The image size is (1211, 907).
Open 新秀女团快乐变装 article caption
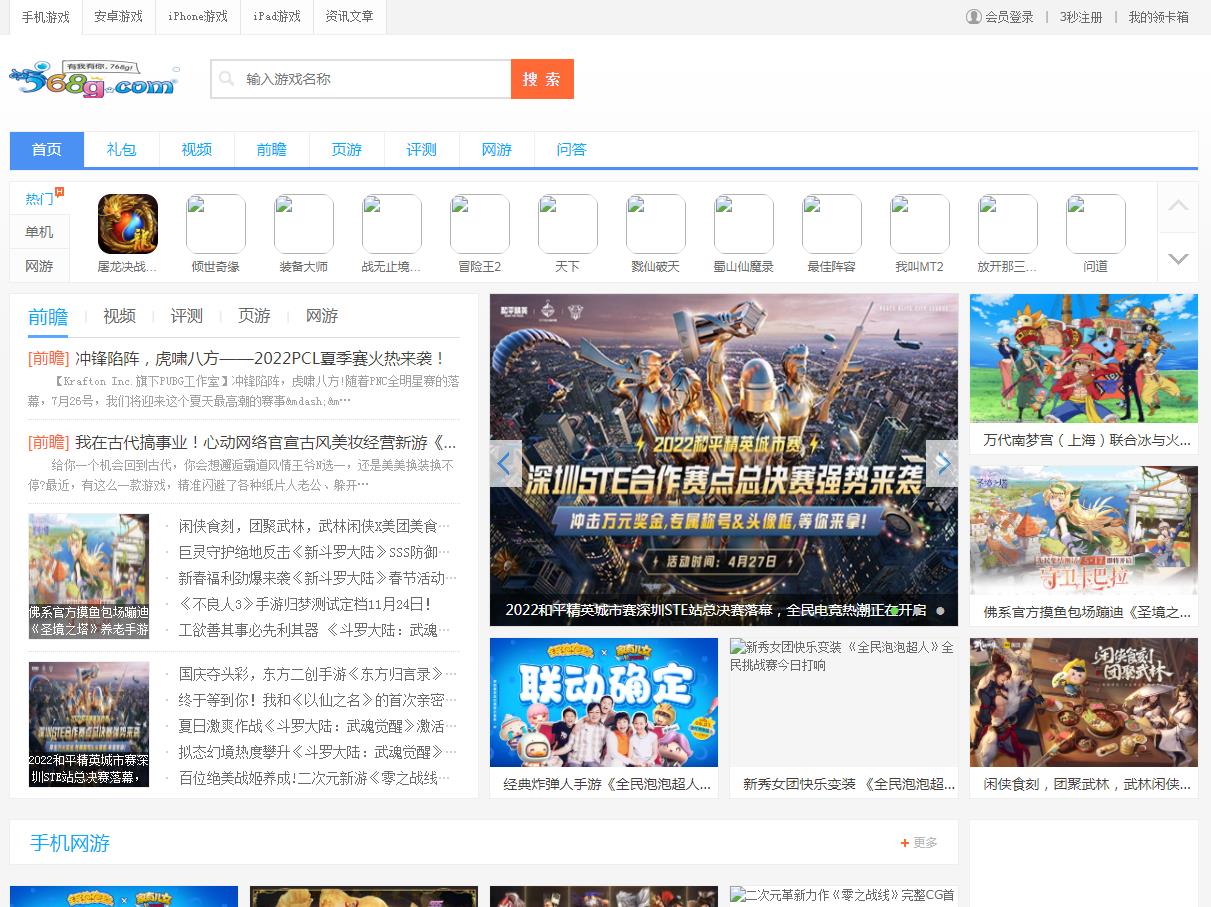[x=849, y=784]
